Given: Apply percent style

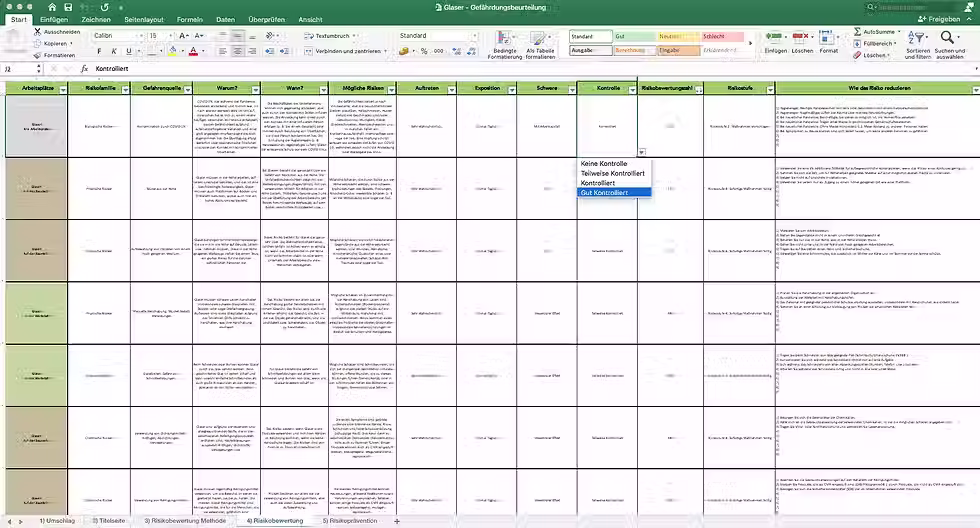Looking at the screenshot, I should point(424,51).
